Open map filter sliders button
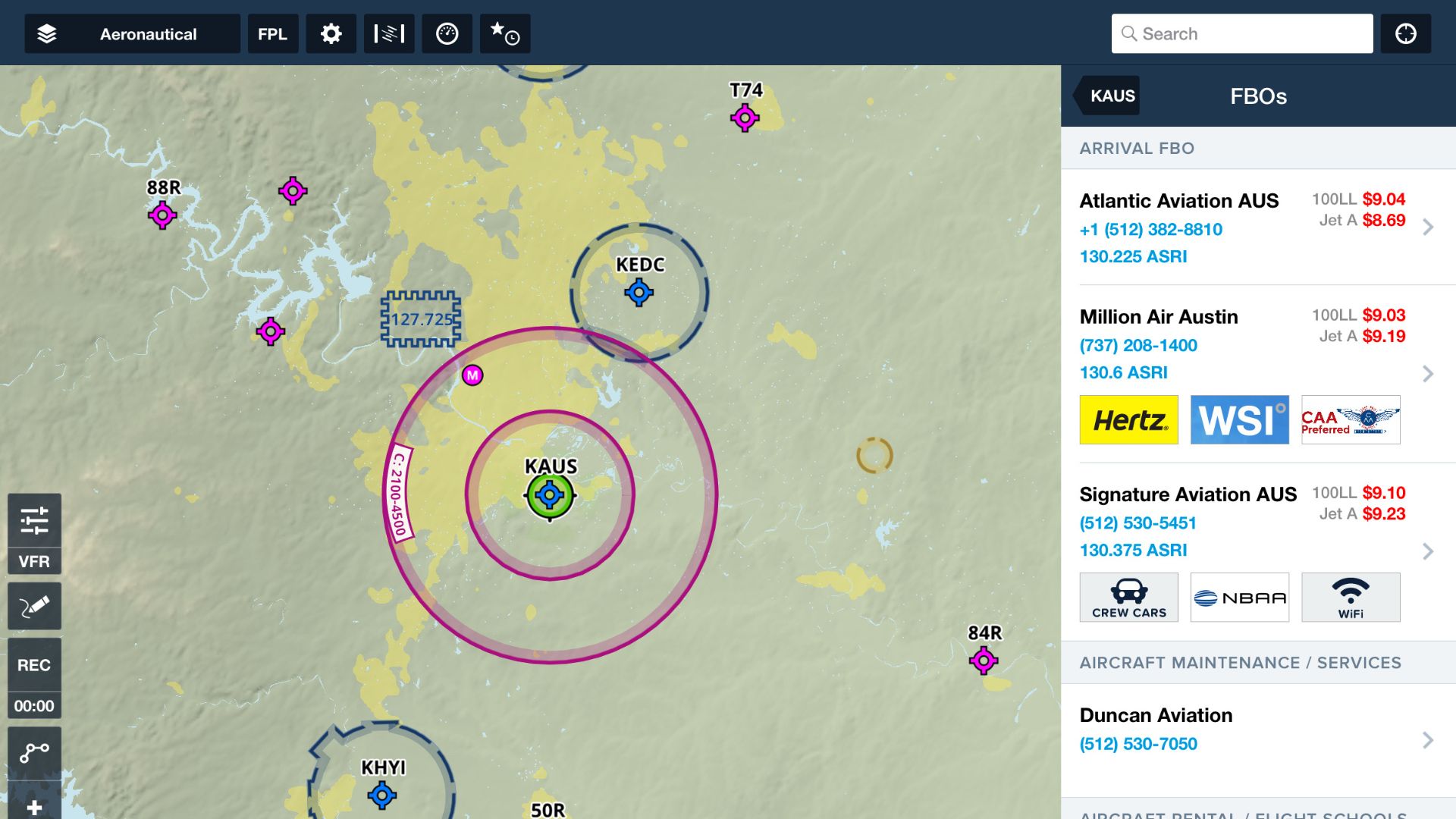 click(x=34, y=520)
